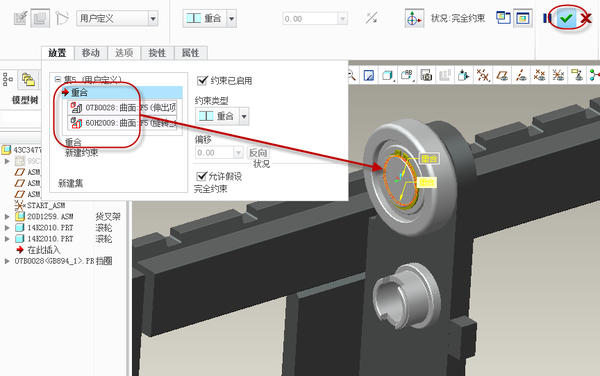Open the datum display filters icon
Screen dimensions: 600x376
pyautogui.click(x=482, y=75)
